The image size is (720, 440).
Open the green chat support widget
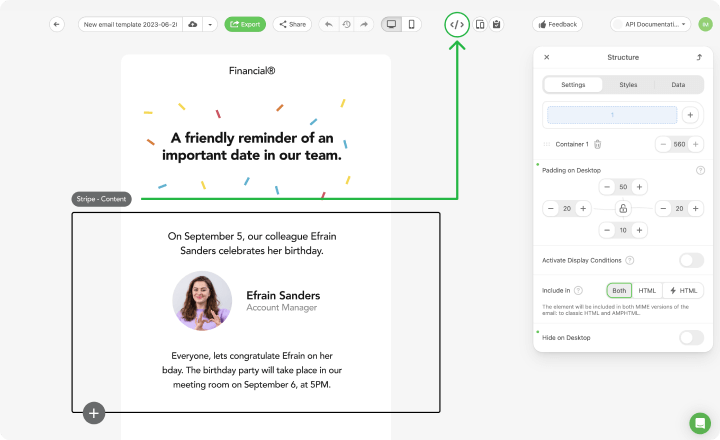(699, 422)
